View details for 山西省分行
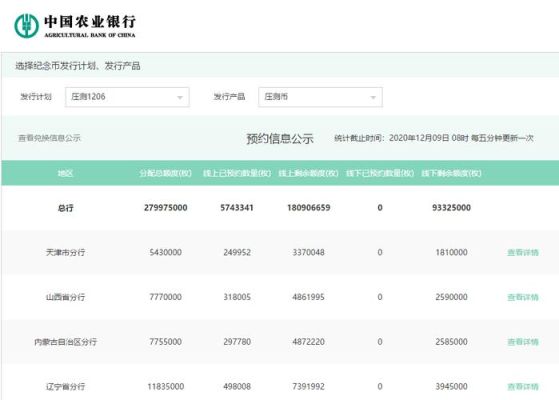Image resolution: width=559 pixels, height=400 pixels. (523, 297)
